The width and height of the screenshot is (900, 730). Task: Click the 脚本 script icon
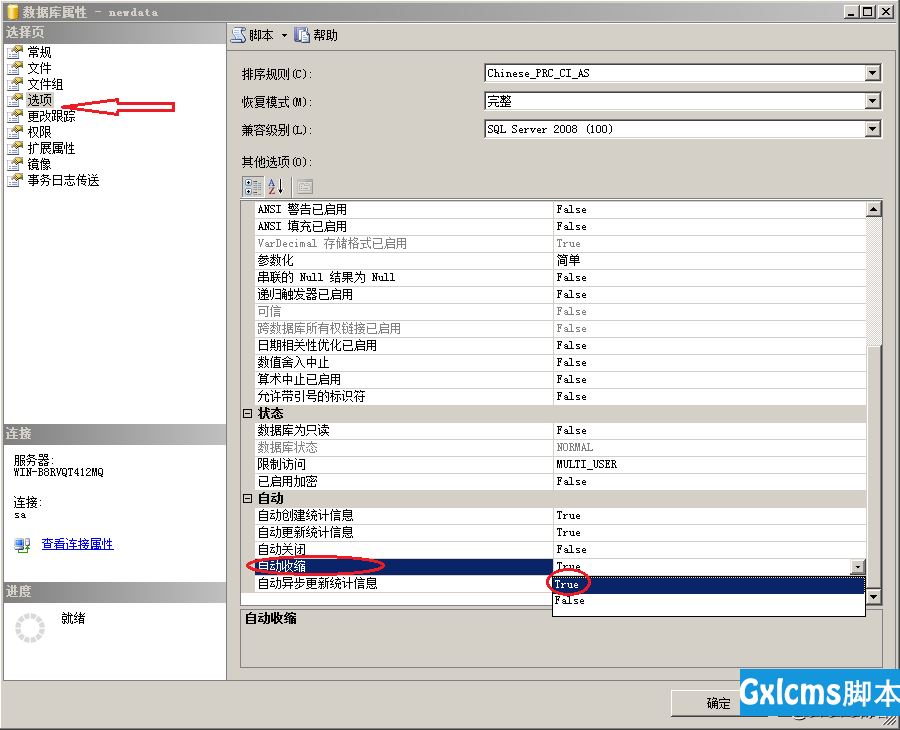[238, 35]
